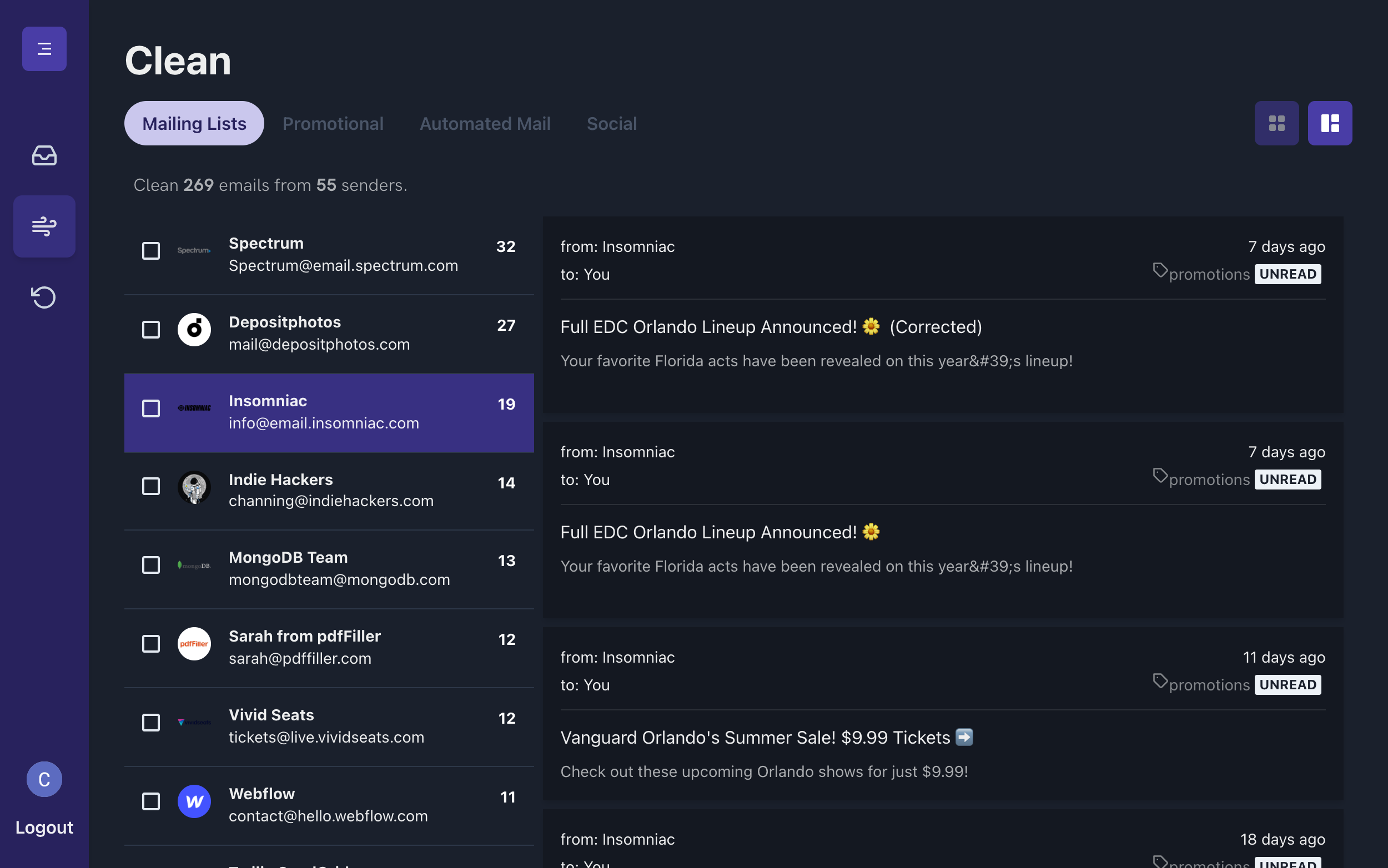Click the 11 days ago timestamp
The image size is (1388, 868).
click(1284, 657)
